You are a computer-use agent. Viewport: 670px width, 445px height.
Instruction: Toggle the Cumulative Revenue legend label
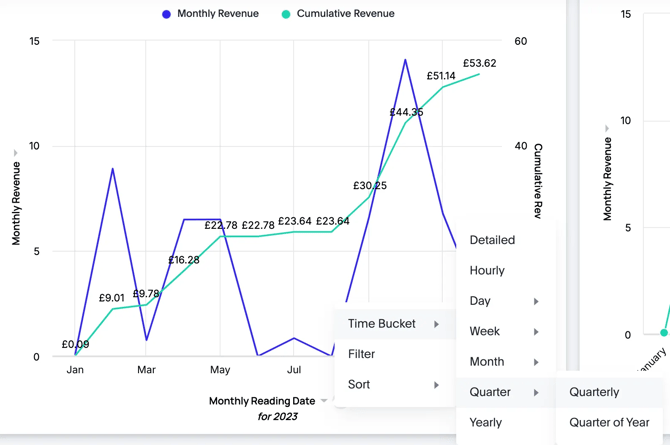coord(345,14)
